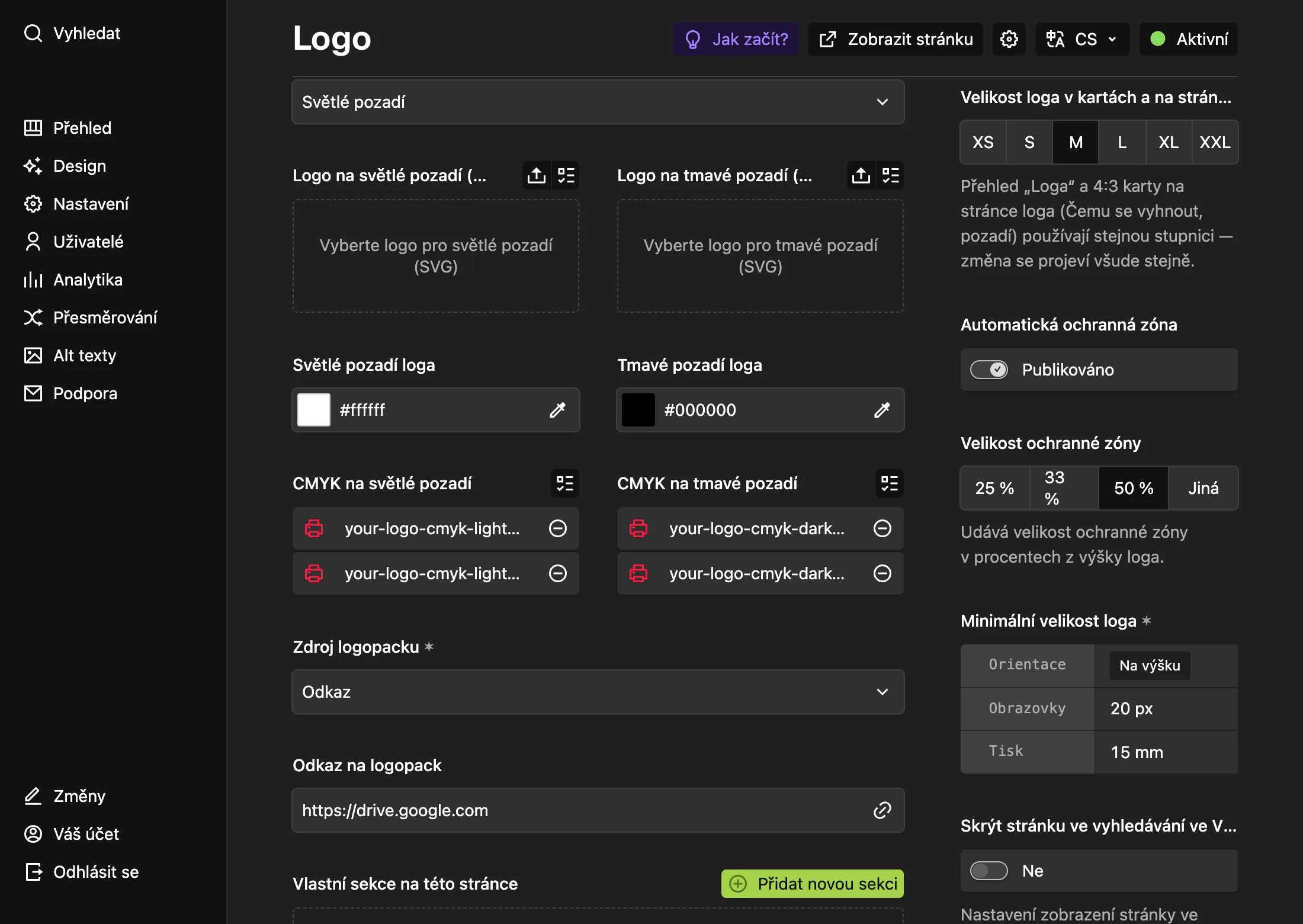Click the upload icon for light background logo
Image resolution: width=1303 pixels, height=924 pixels.
click(x=537, y=175)
